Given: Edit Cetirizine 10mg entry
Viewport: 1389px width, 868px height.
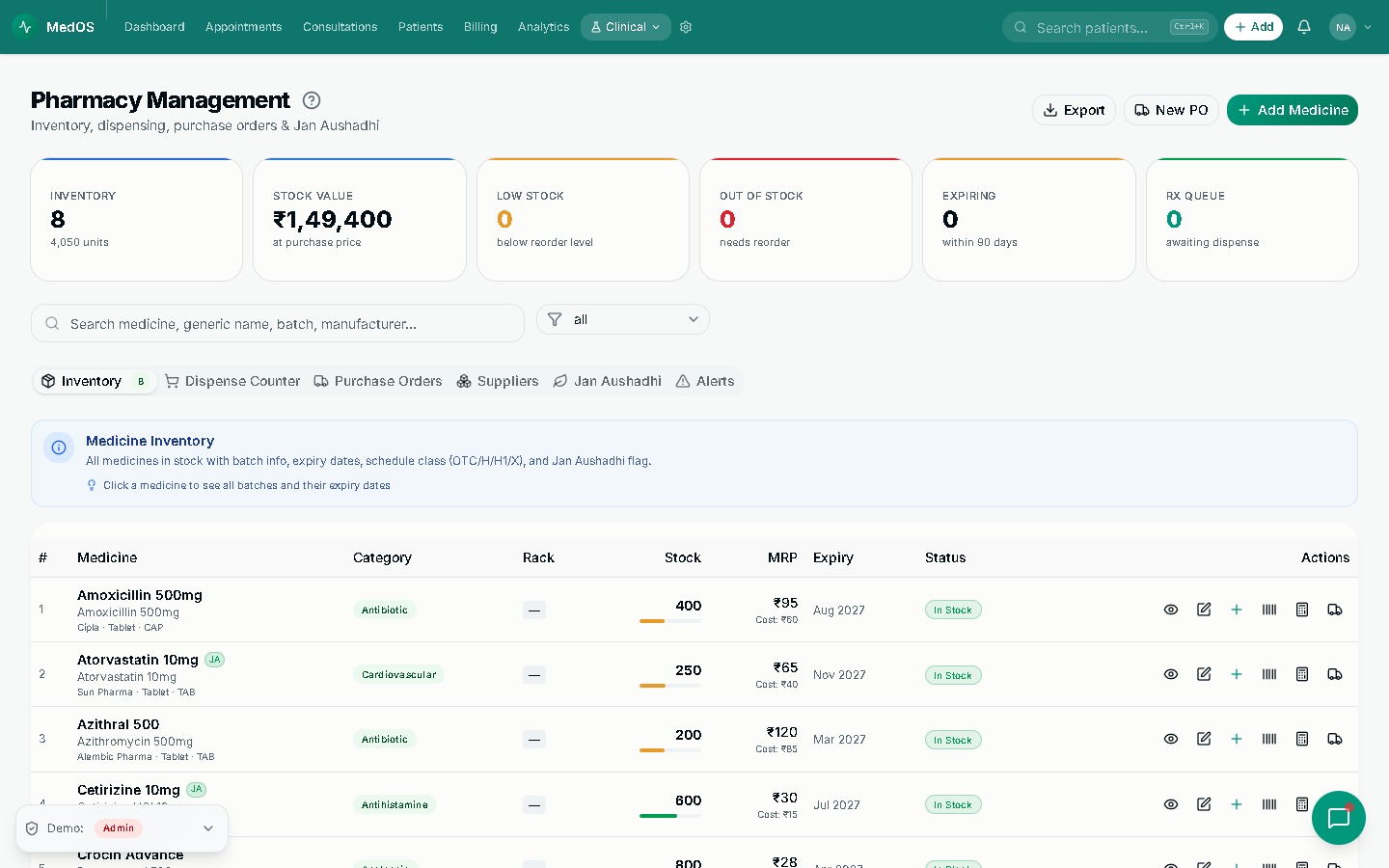Looking at the screenshot, I should click(1204, 804).
